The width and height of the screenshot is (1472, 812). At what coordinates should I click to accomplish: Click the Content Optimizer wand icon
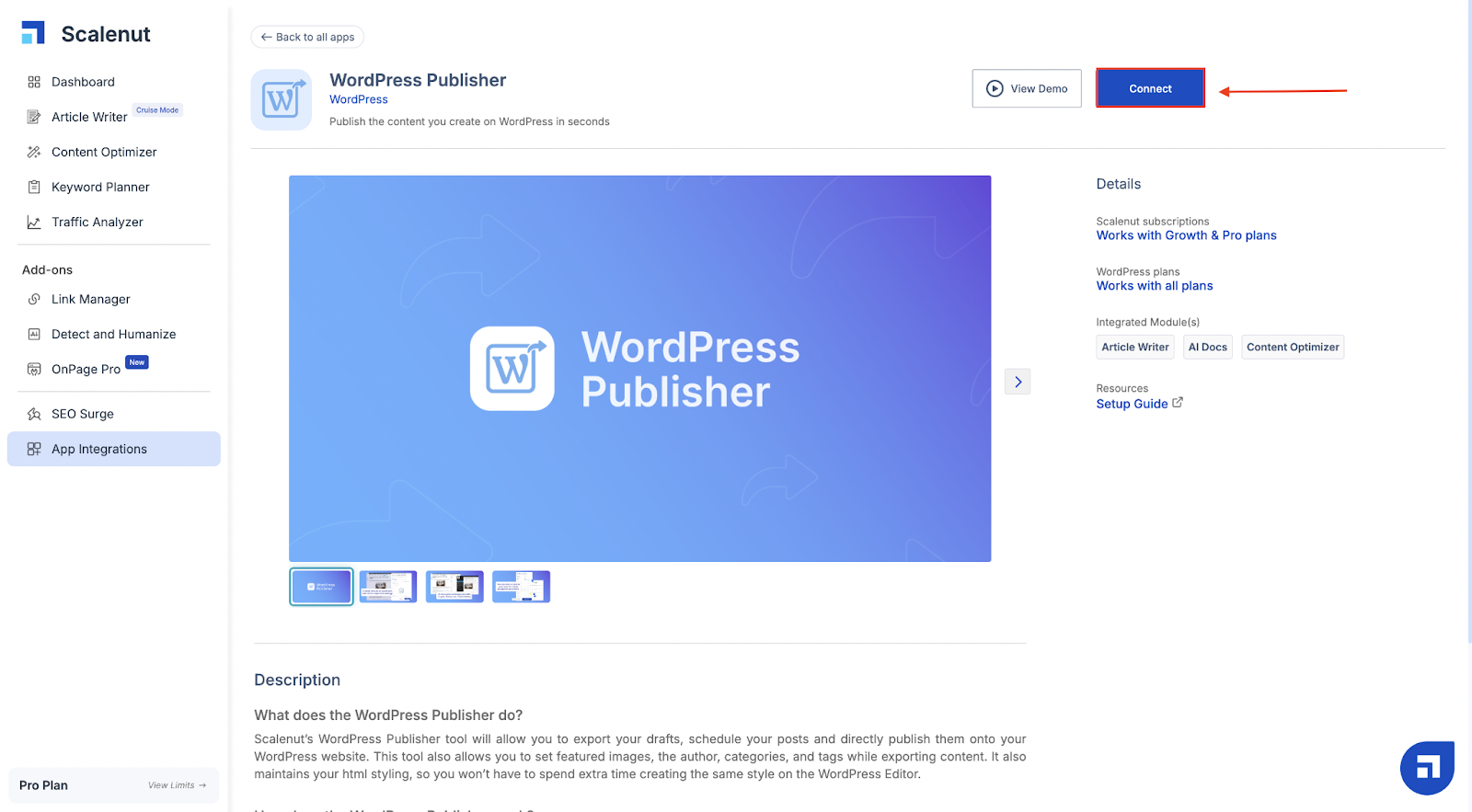pos(34,152)
